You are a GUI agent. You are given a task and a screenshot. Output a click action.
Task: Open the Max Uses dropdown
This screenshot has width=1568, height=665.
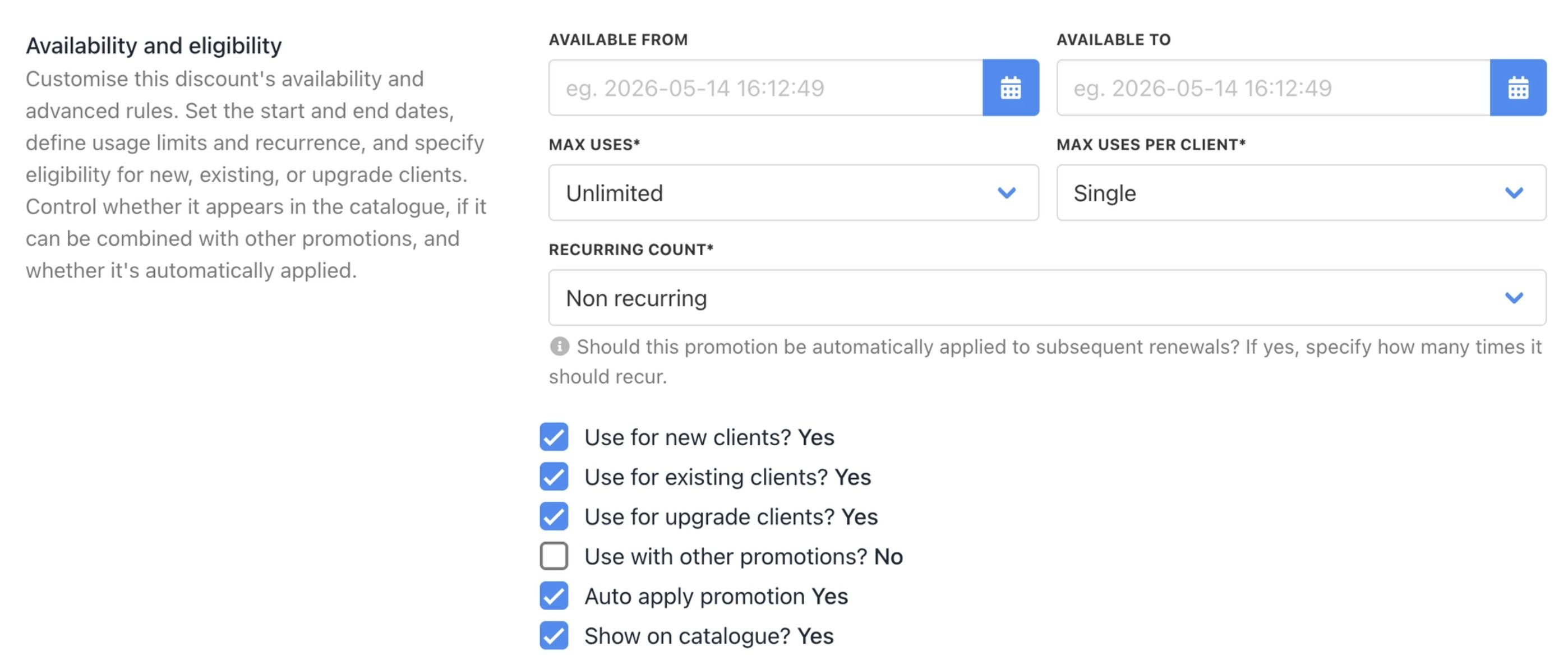pyautogui.click(x=794, y=193)
